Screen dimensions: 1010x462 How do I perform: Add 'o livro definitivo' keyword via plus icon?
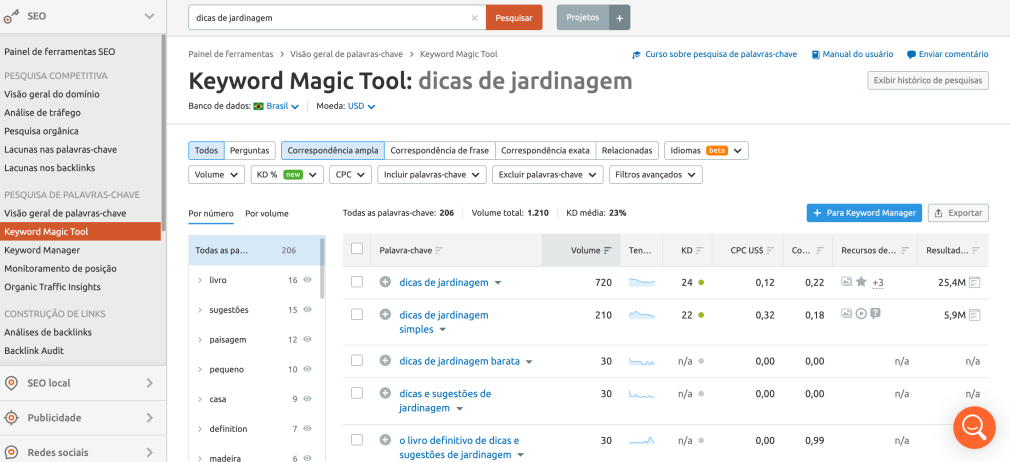[385, 440]
